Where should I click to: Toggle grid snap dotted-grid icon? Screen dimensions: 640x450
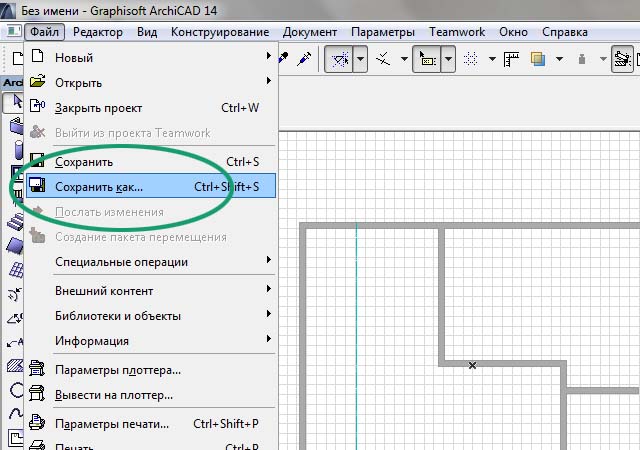tap(472, 59)
